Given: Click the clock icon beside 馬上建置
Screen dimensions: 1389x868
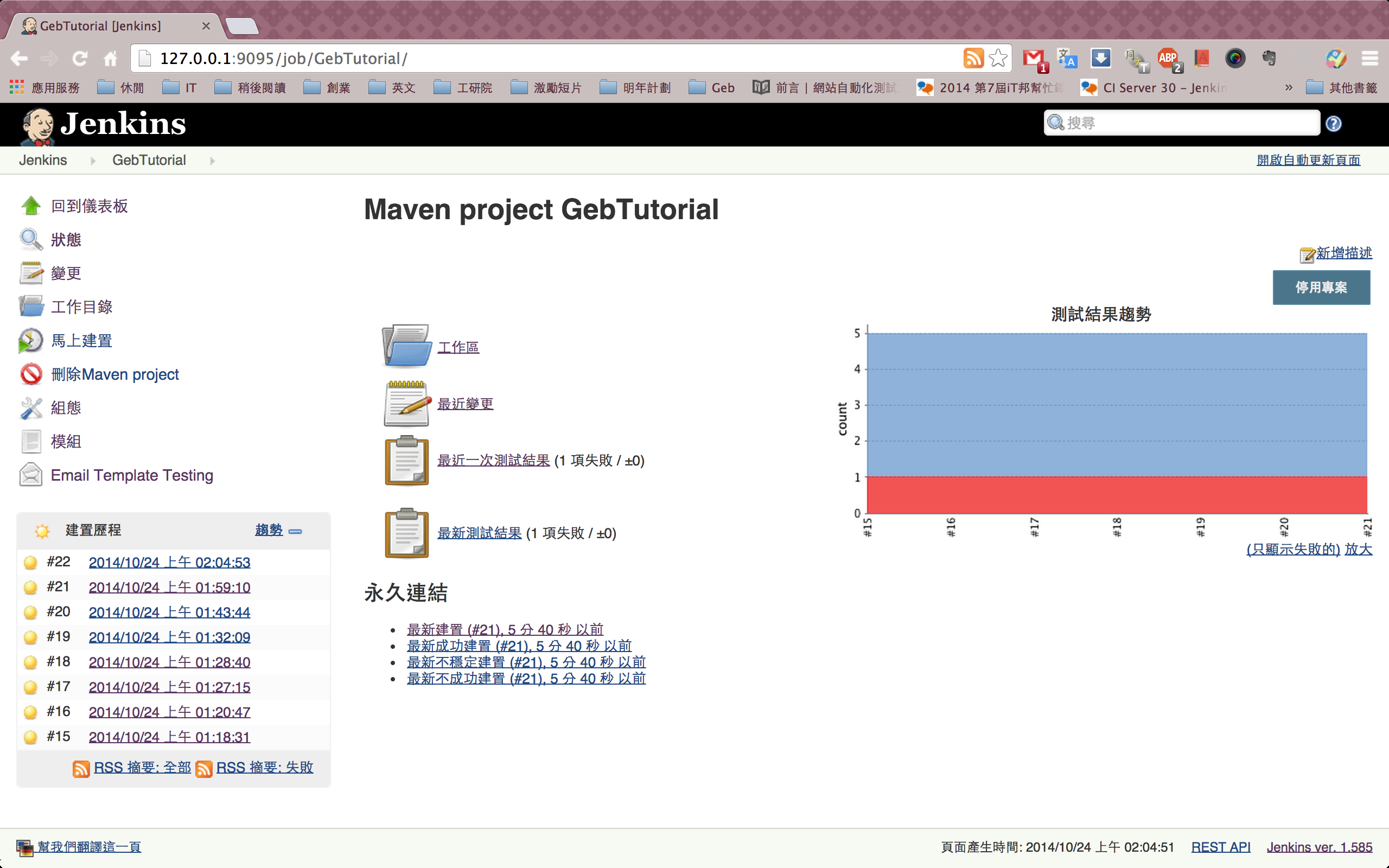Looking at the screenshot, I should pyautogui.click(x=31, y=341).
